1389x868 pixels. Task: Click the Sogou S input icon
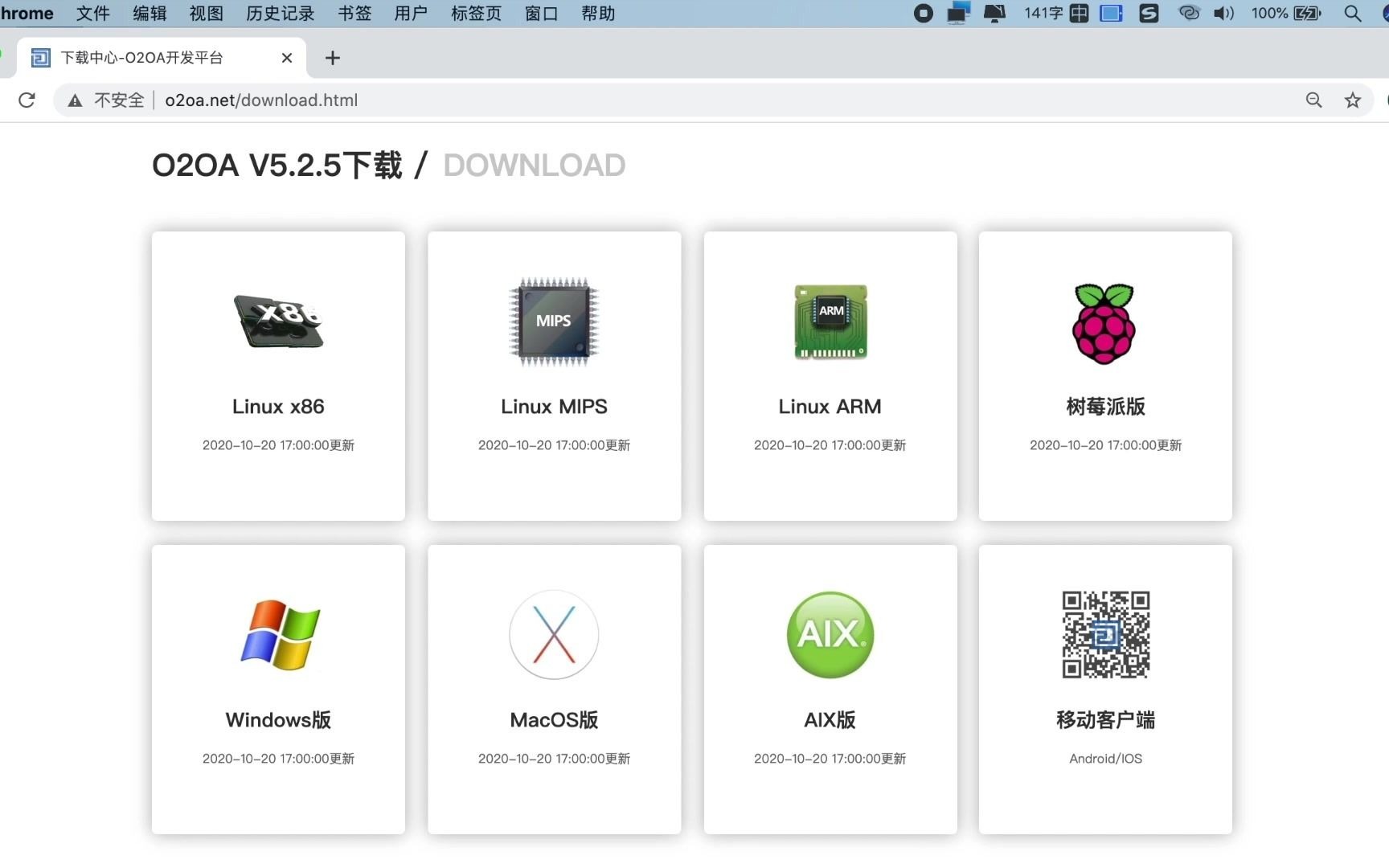(x=1149, y=13)
